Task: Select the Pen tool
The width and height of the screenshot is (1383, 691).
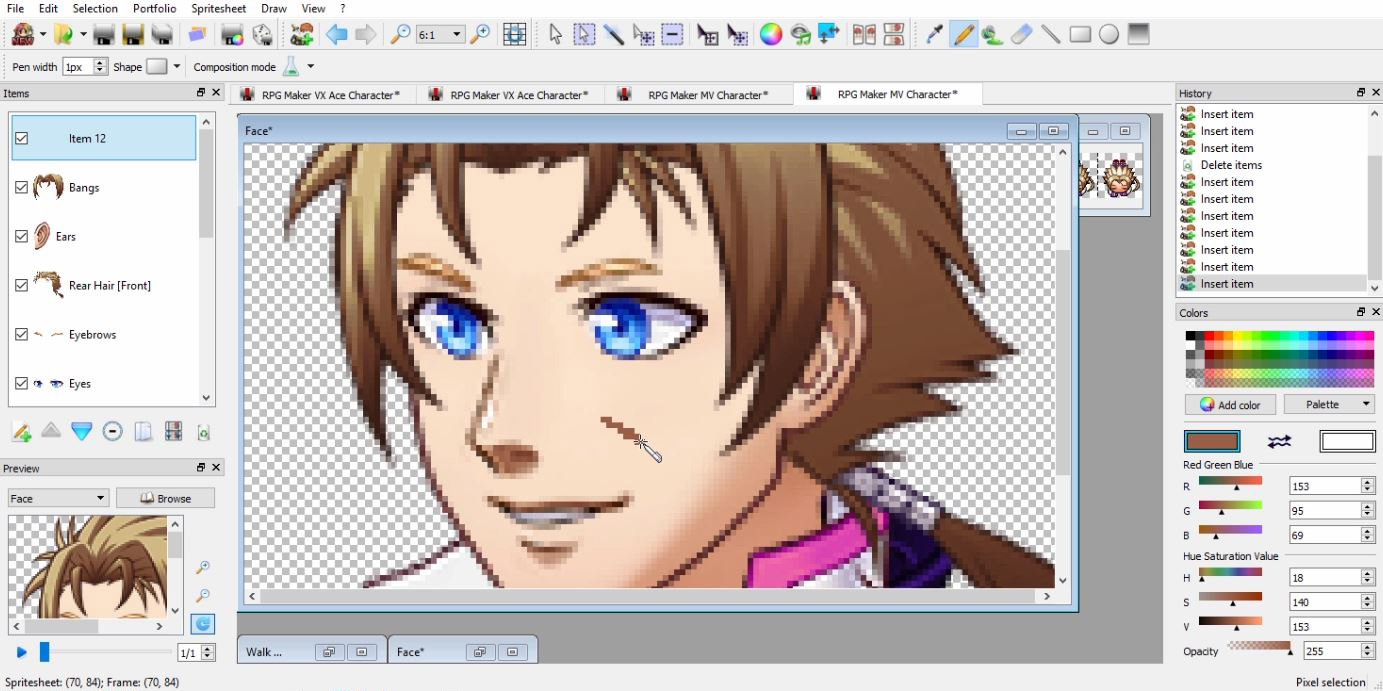Action: pos(961,34)
